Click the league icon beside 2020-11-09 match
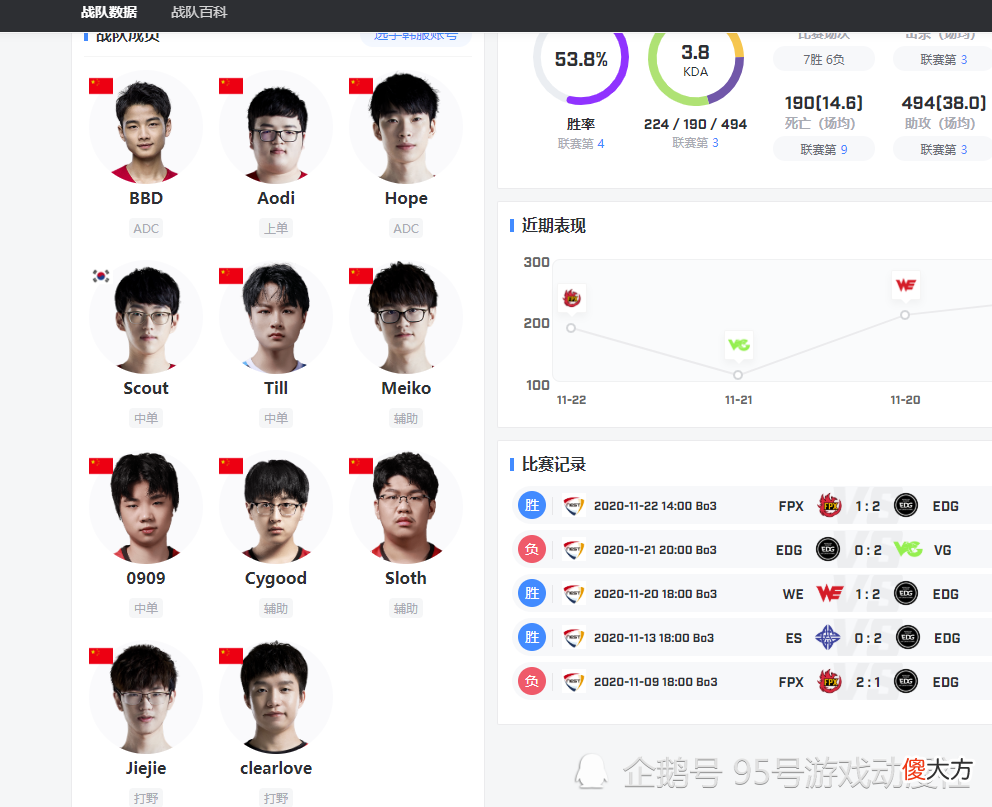 tap(573, 681)
